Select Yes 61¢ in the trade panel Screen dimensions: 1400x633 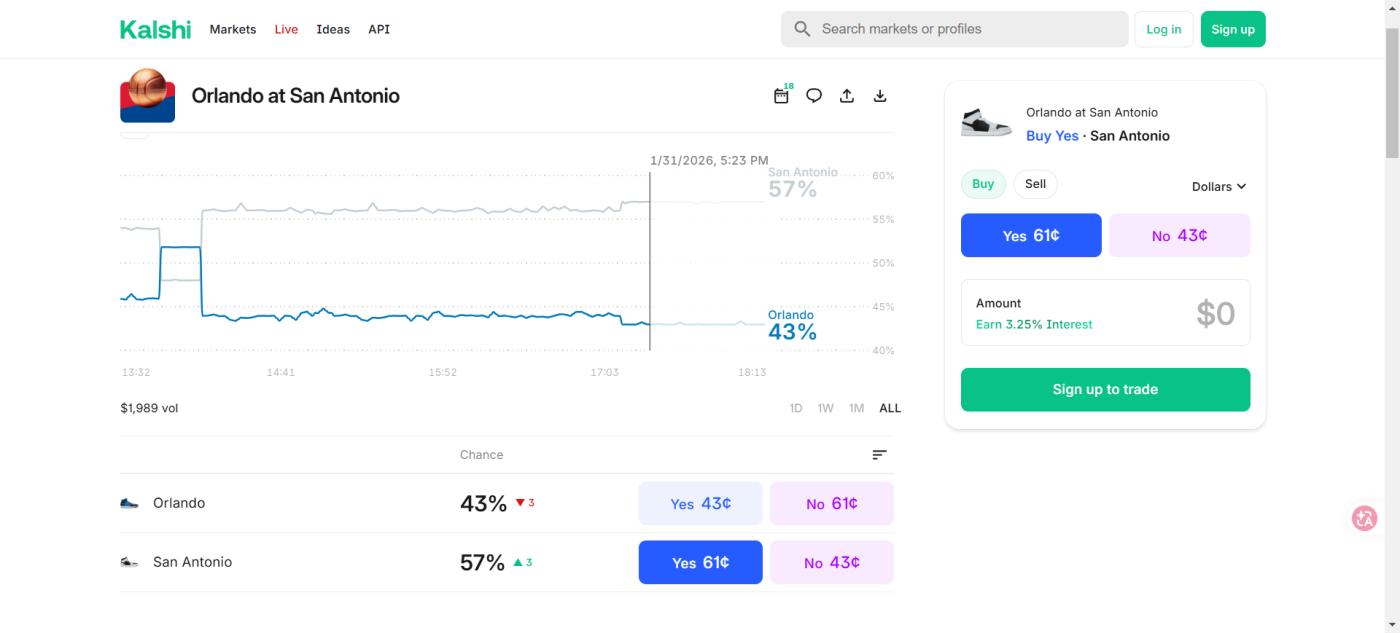pyautogui.click(x=1031, y=236)
